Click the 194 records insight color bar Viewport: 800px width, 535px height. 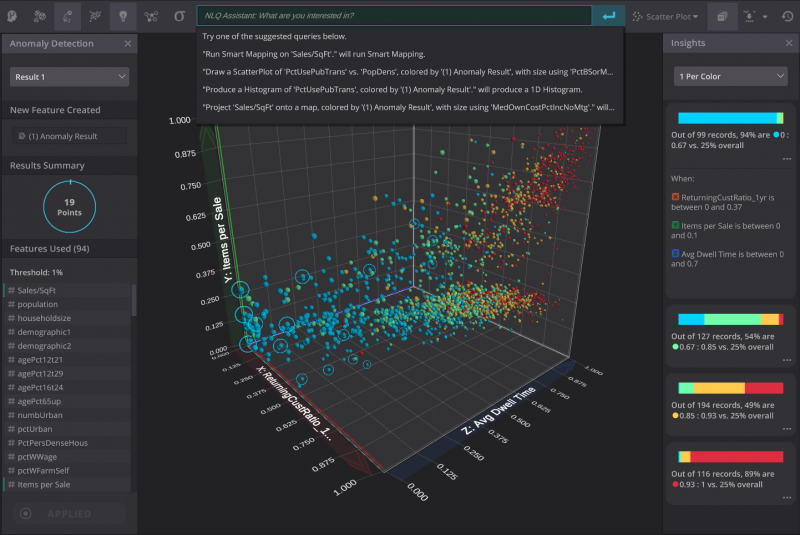coord(730,388)
